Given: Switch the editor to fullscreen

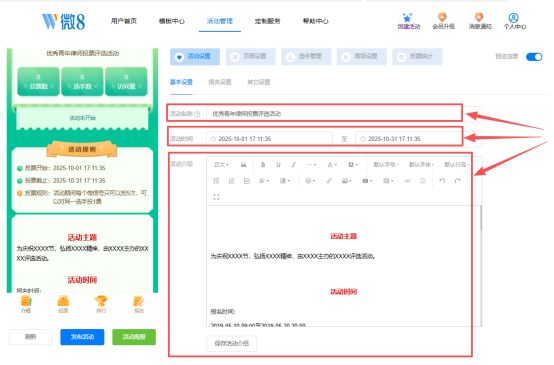Looking at the screenshot, I should point(216,197).
